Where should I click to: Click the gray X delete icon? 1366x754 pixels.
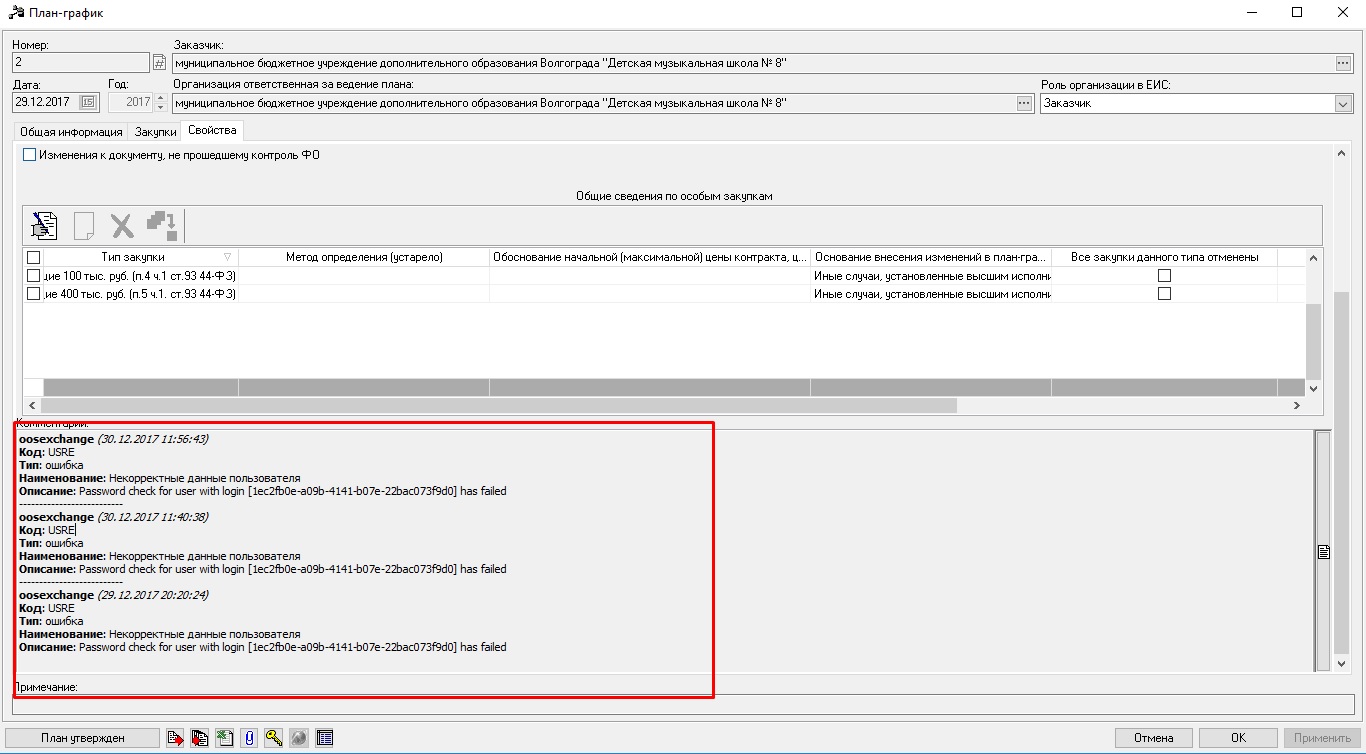pyautogui.click(x=122, y=225)
